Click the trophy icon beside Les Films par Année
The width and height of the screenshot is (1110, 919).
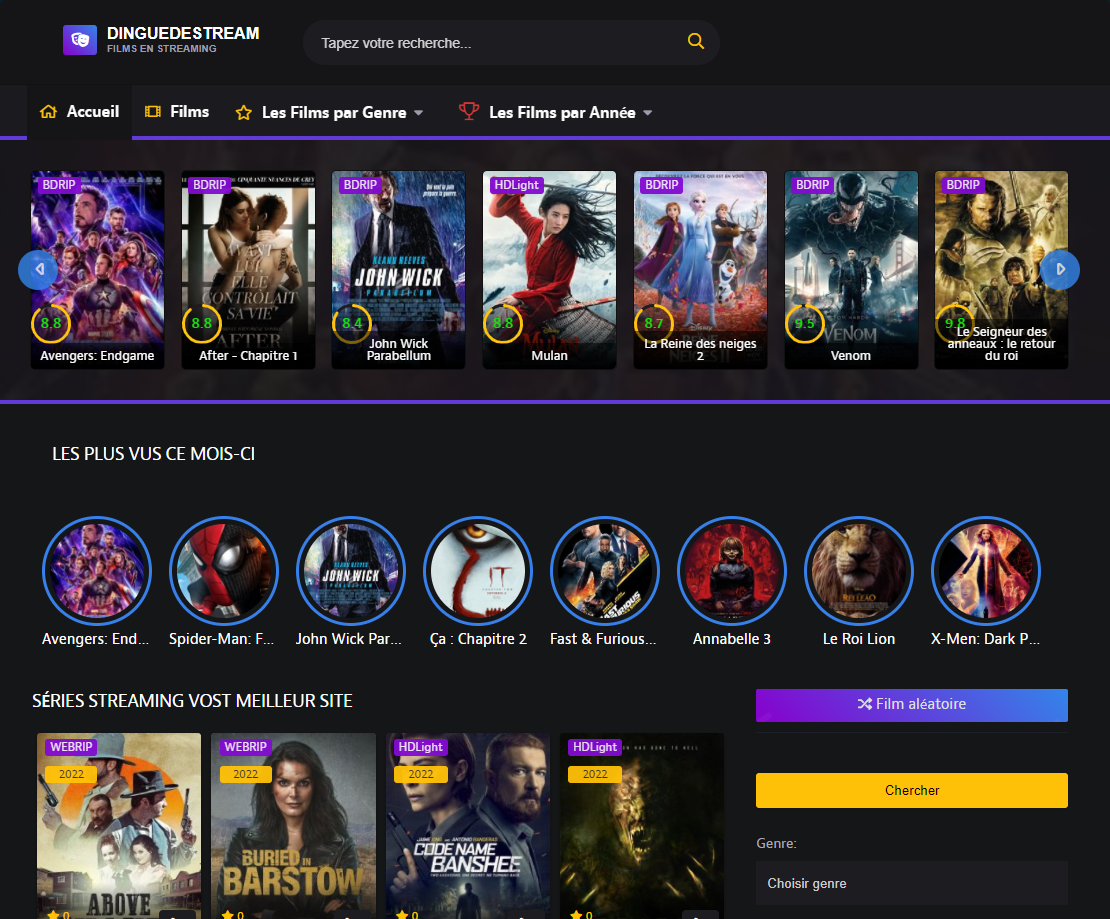point(469,112)
